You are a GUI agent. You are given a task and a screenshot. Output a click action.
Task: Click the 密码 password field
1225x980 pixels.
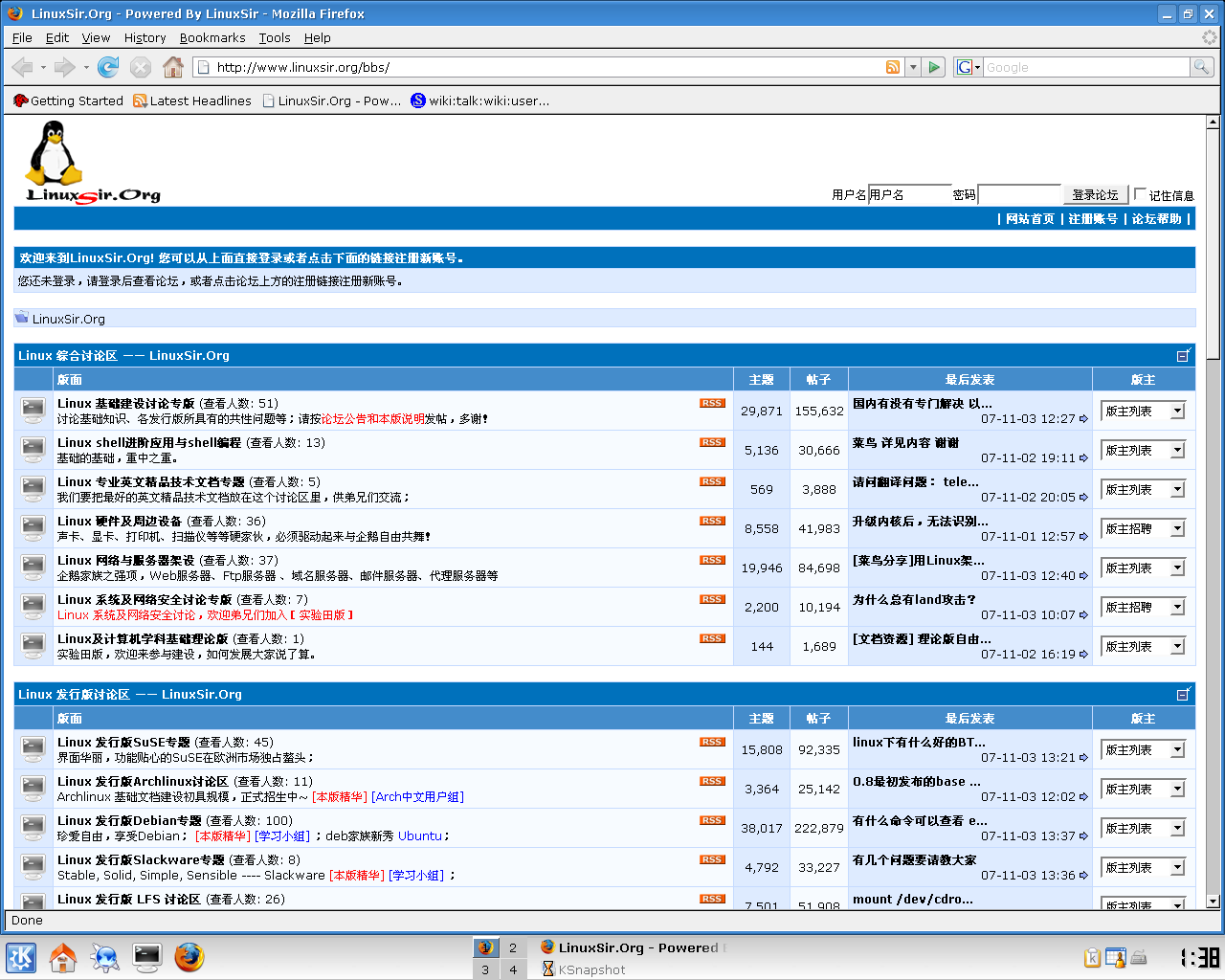pyautogui.click(x=1019, y=194)
